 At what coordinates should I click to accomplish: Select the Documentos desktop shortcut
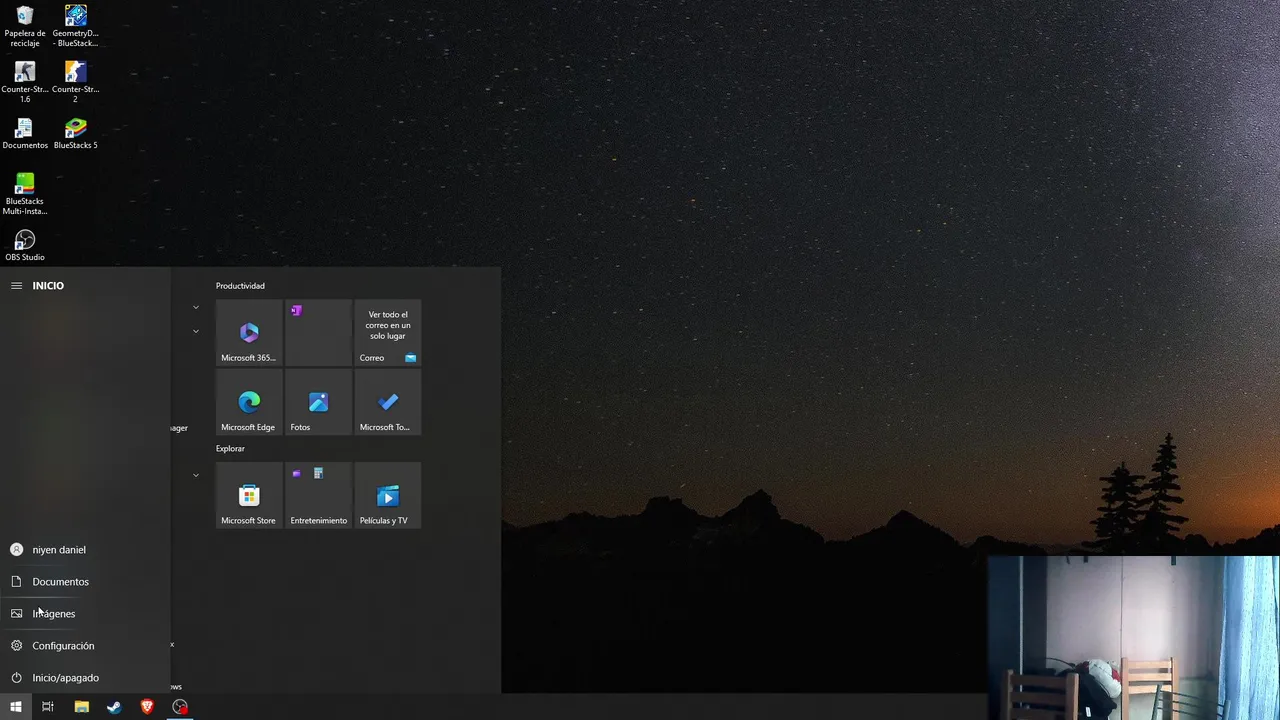pyautogui.click(x=25, y=134)
